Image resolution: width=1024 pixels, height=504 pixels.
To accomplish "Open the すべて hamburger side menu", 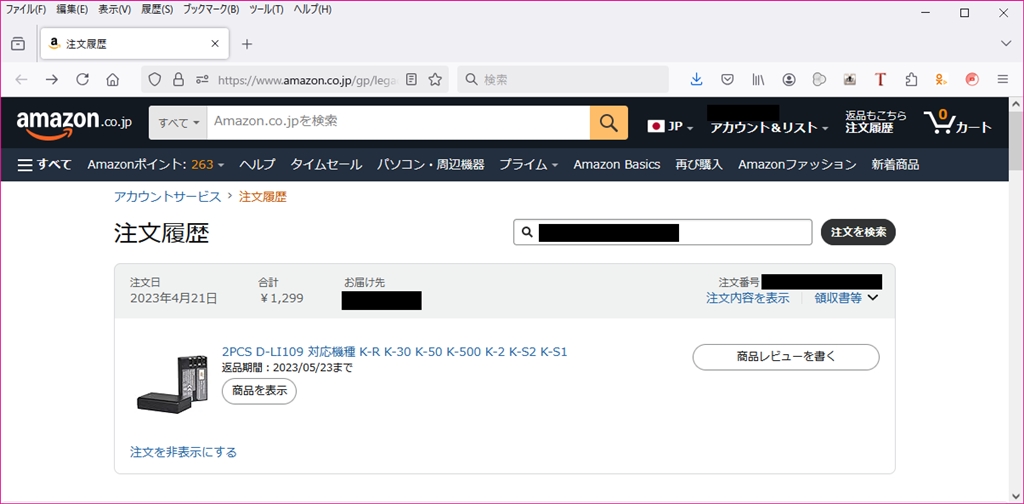I will (x=44, y=165).
